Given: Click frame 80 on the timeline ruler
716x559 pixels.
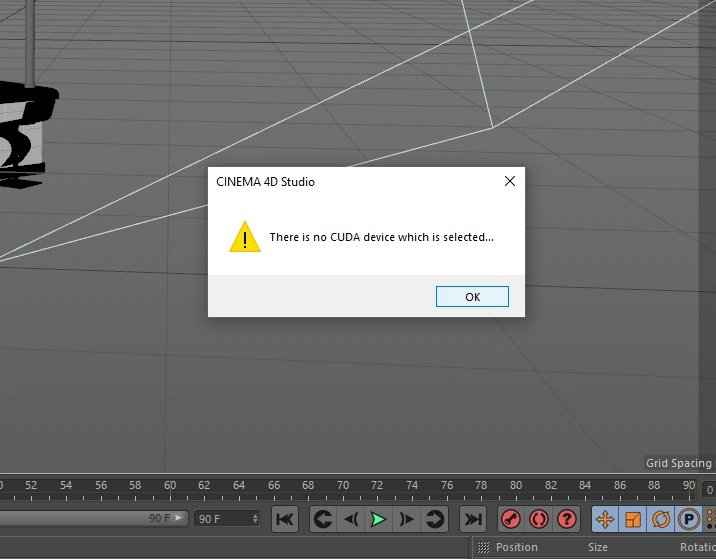Looking at the screenshot, I should click(x=516, y=485).
